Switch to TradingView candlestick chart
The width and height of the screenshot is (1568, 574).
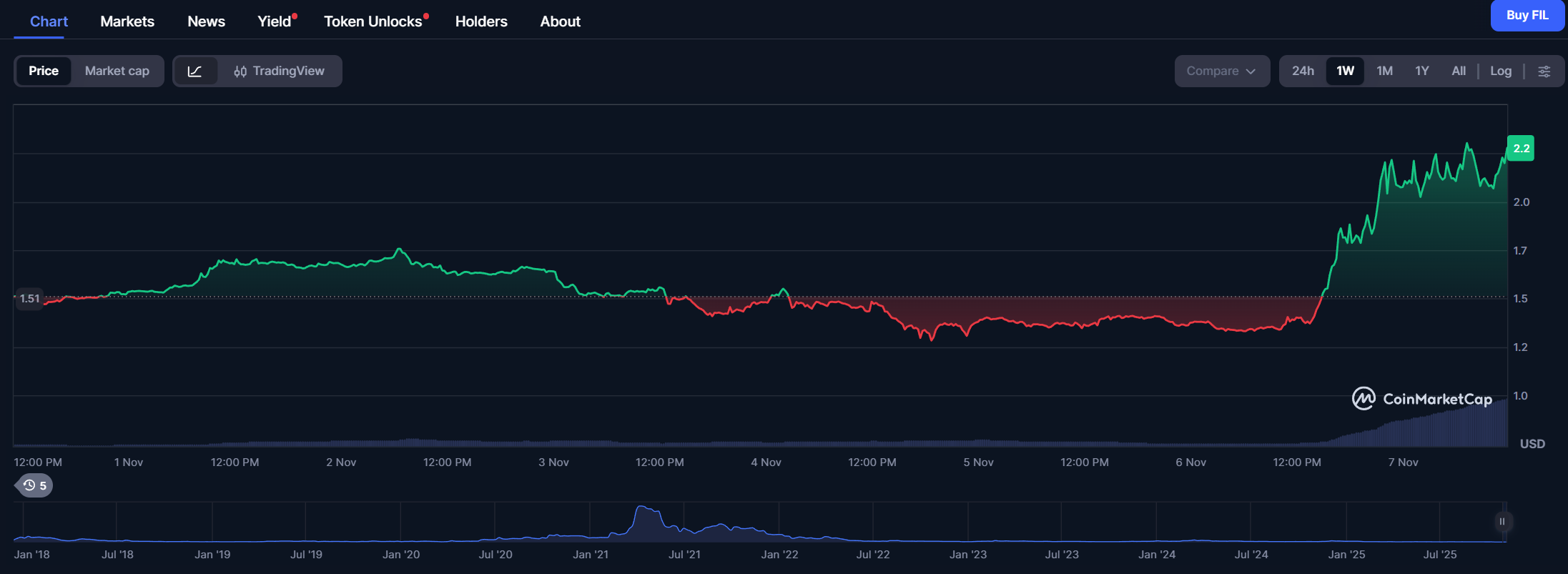click(279, 71)
